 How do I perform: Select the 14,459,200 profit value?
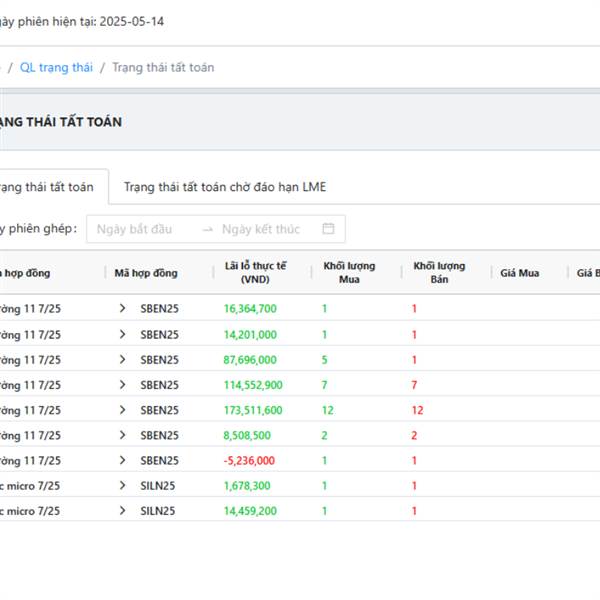point(250,511)
